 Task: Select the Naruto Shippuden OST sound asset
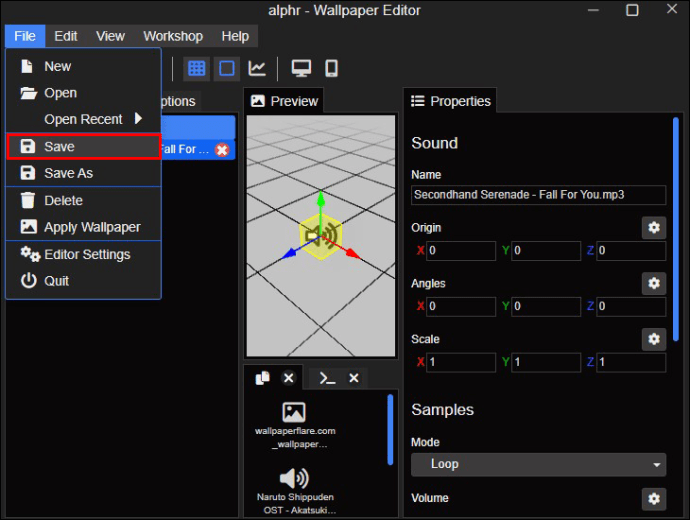click(294, 491)
